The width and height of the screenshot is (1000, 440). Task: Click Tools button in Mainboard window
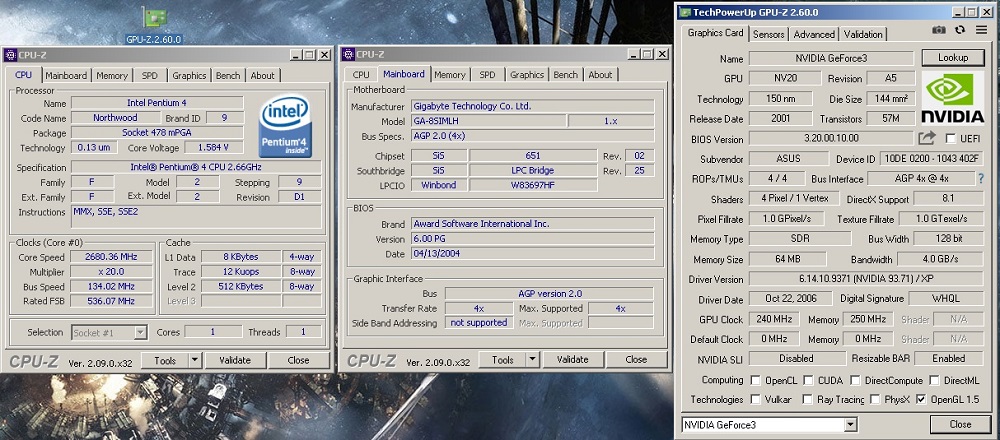(x=503, y=360)
